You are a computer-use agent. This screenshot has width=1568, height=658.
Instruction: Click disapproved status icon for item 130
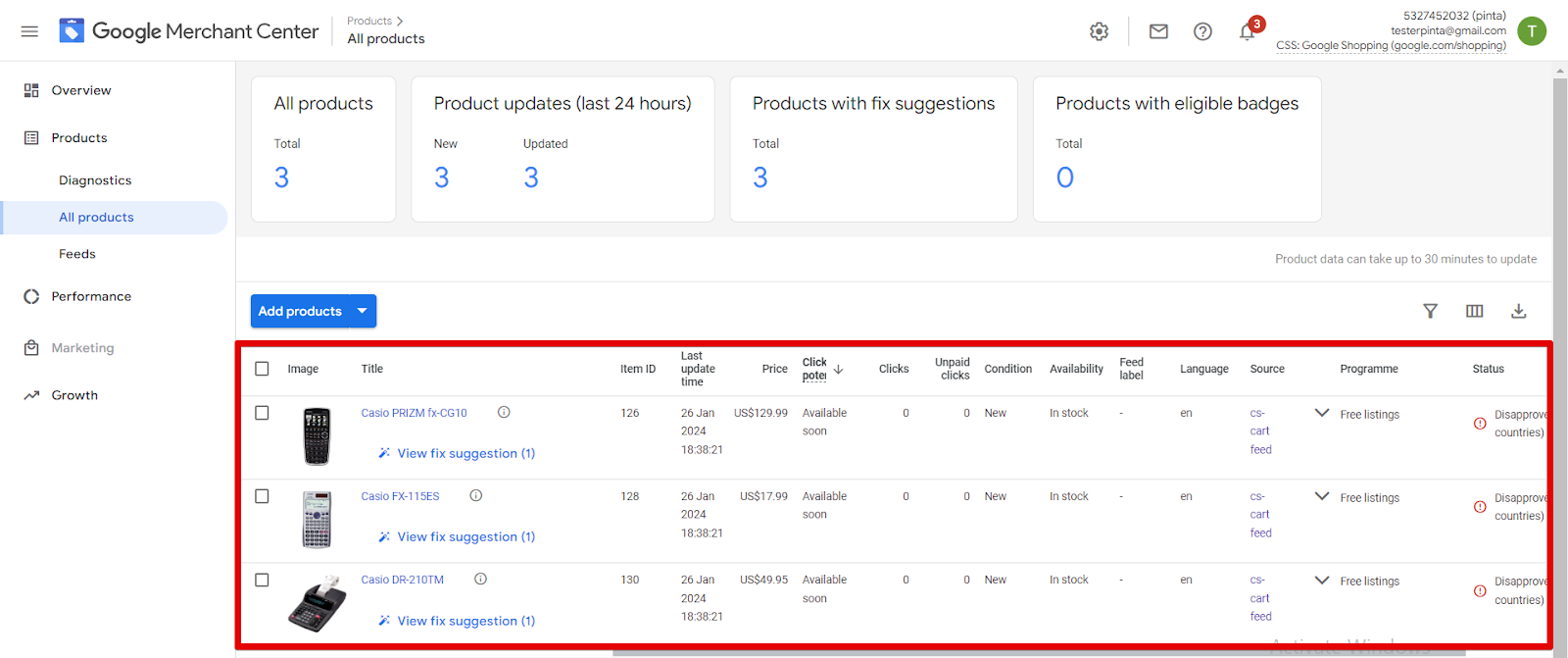pos(1480,590)
